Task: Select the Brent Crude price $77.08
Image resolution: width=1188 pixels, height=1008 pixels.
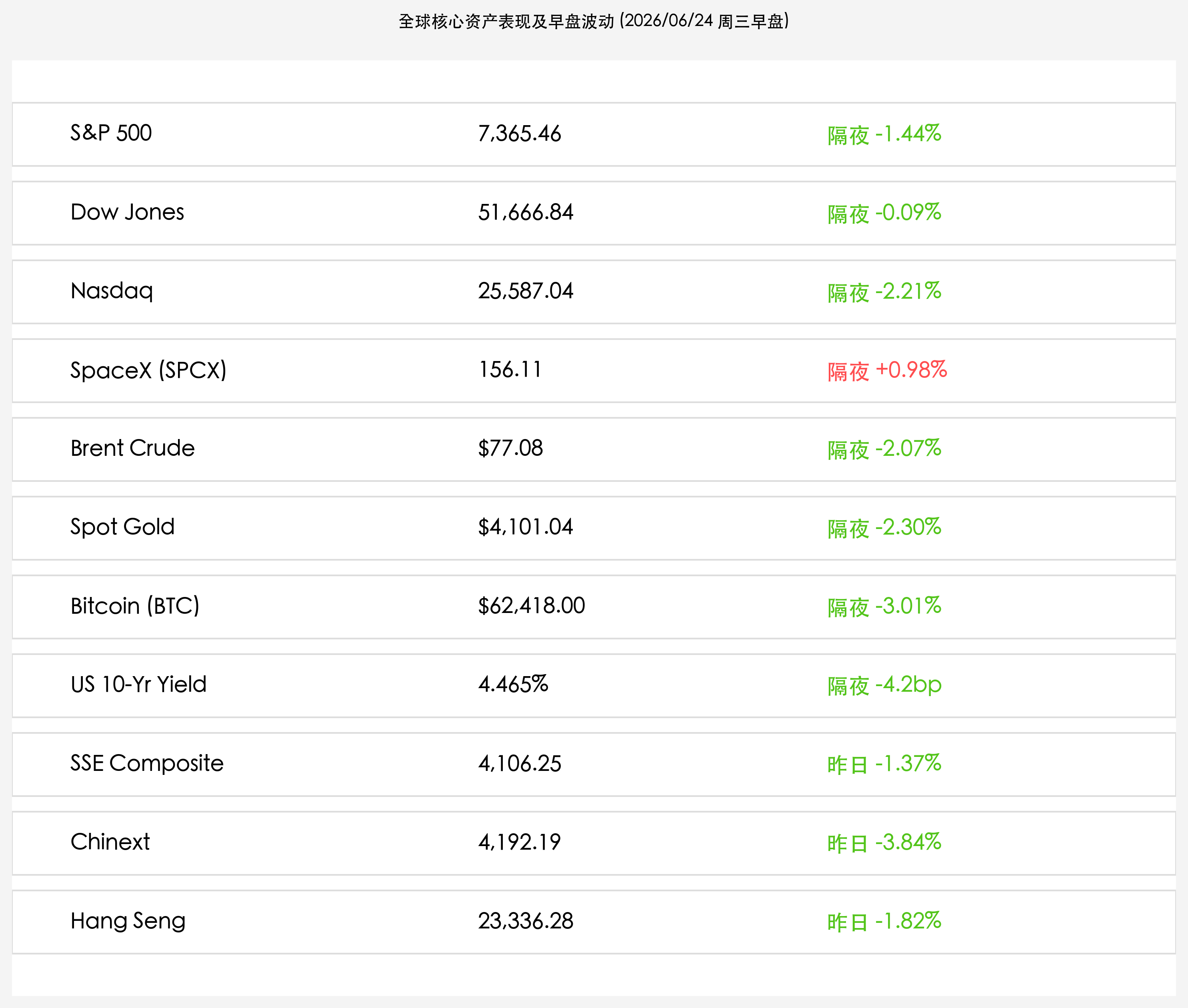Action: click(510, 449)
